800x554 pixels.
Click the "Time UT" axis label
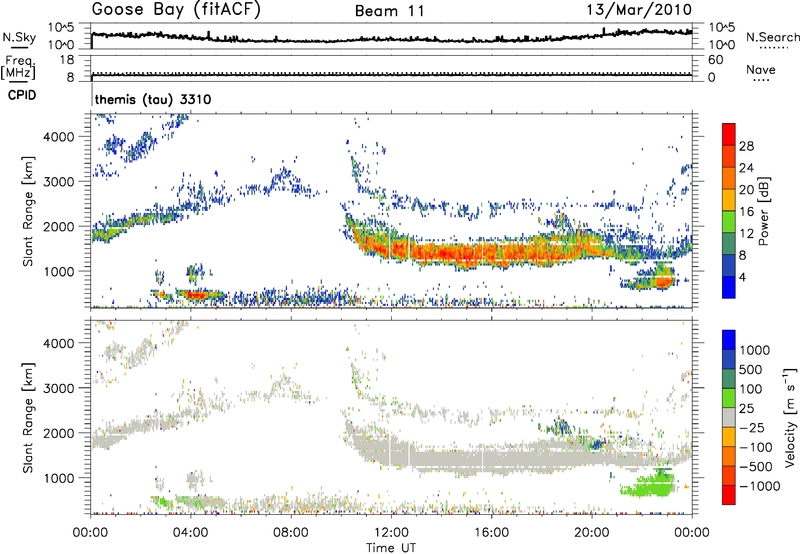391,548
